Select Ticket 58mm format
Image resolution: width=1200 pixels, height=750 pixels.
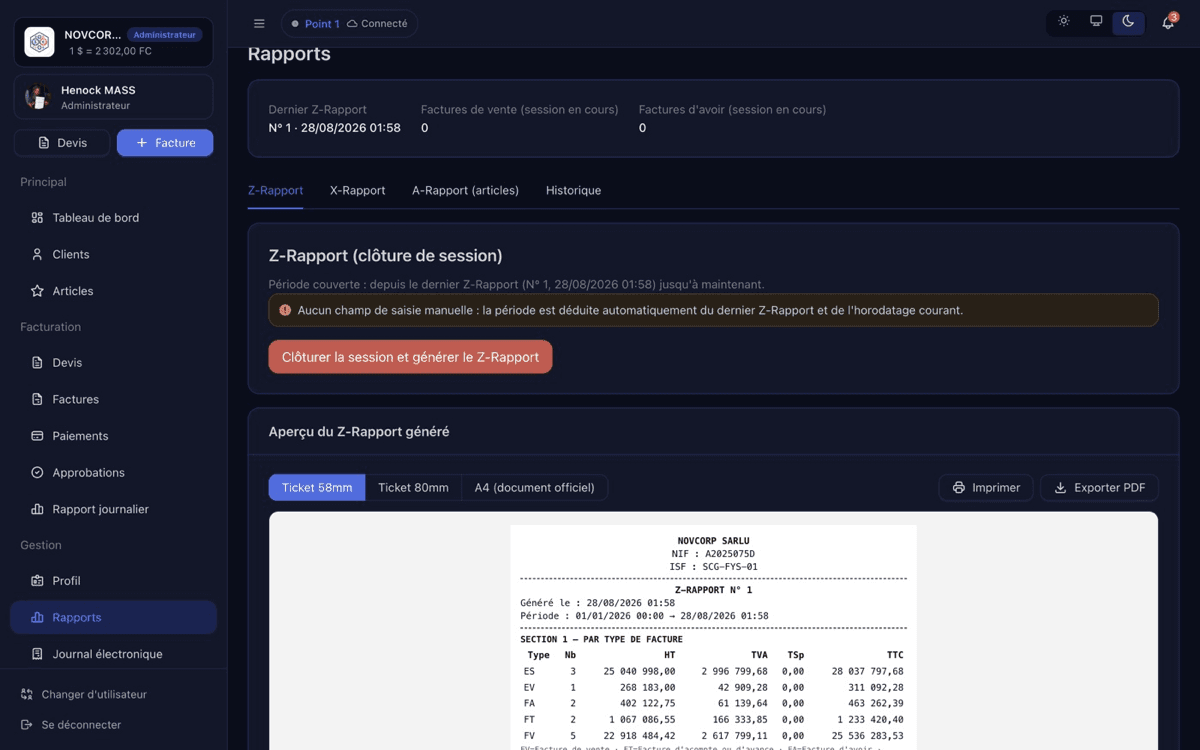pos(317,488)
